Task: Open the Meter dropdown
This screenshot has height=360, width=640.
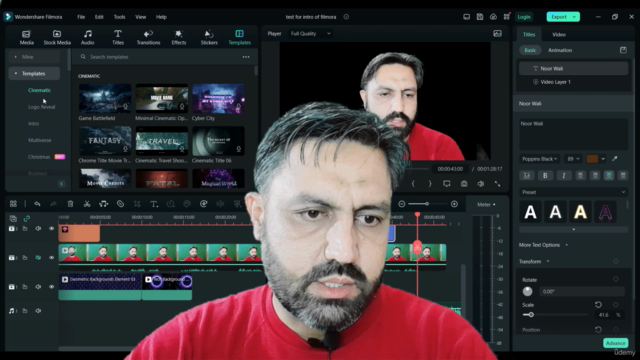Action: [486, 204]
